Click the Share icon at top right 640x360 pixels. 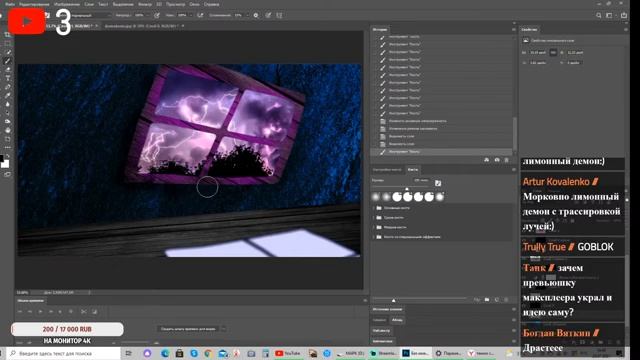click(x=624, y=16)
